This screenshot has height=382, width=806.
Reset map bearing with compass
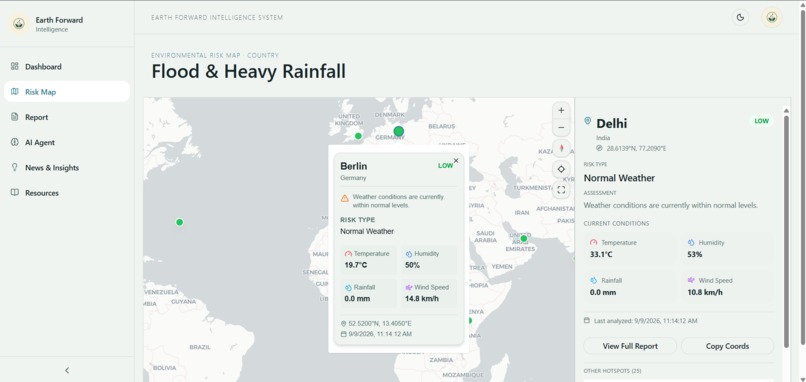(x=561, y=149)
